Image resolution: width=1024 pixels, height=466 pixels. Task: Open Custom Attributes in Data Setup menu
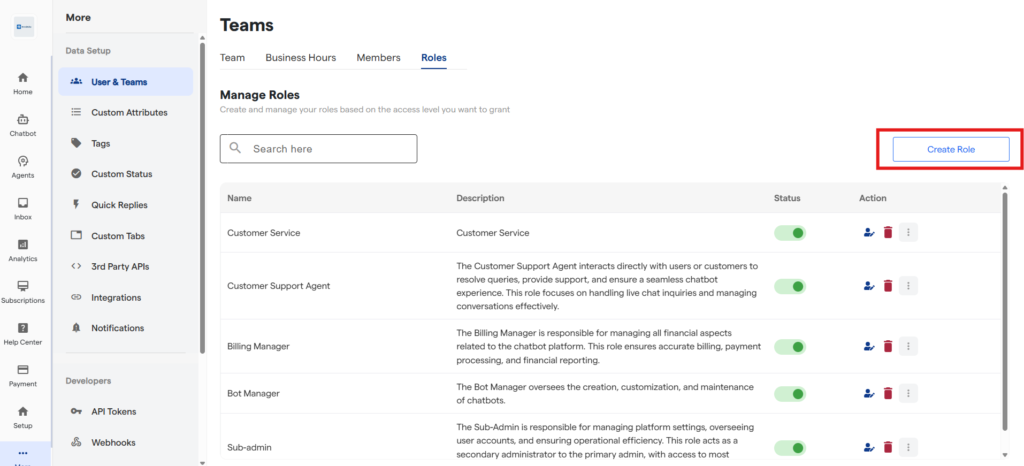pyautogui.click(x=128, y=113)
